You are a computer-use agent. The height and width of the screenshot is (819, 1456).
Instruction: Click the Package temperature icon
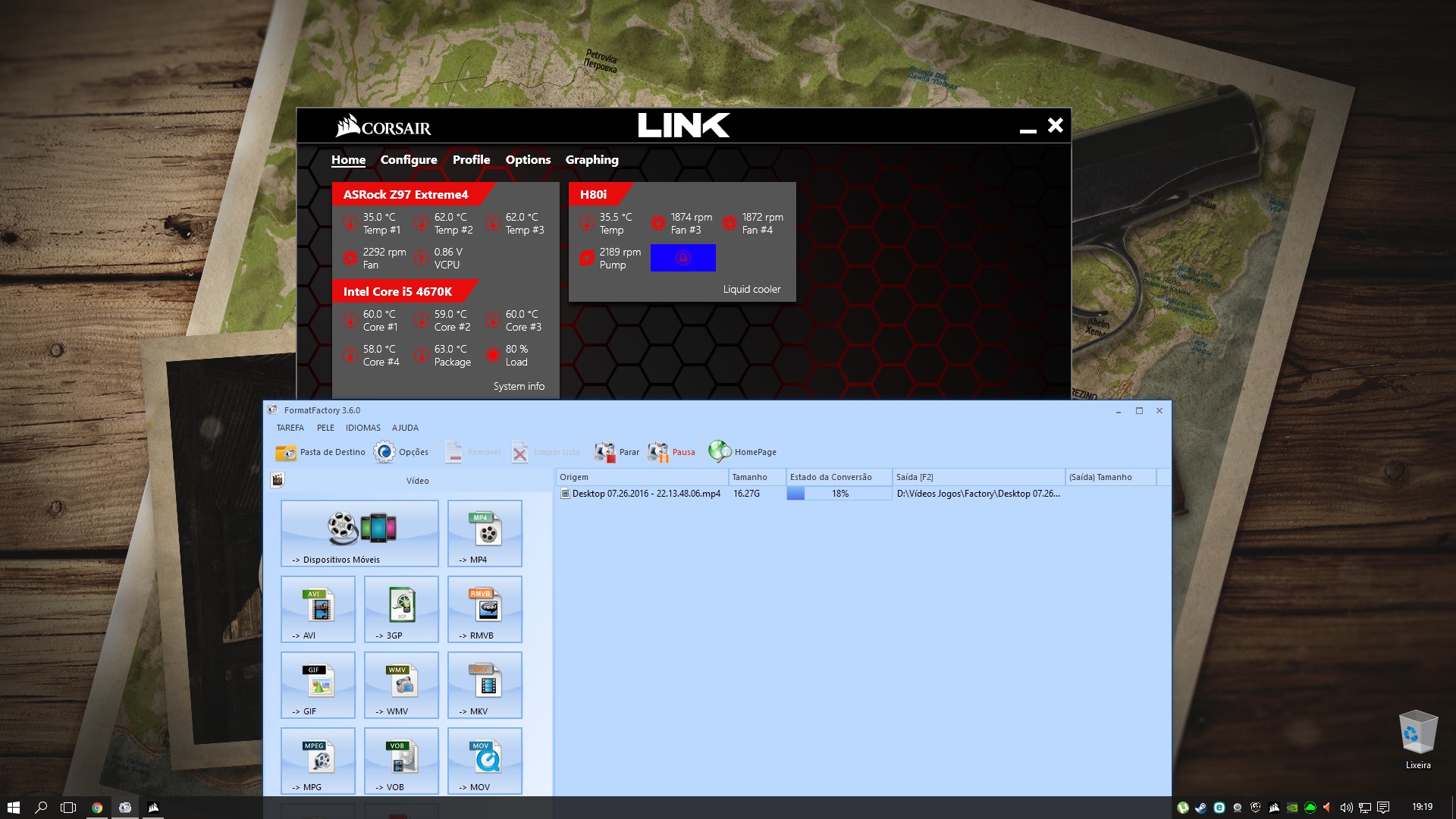[x=422, y=355]
